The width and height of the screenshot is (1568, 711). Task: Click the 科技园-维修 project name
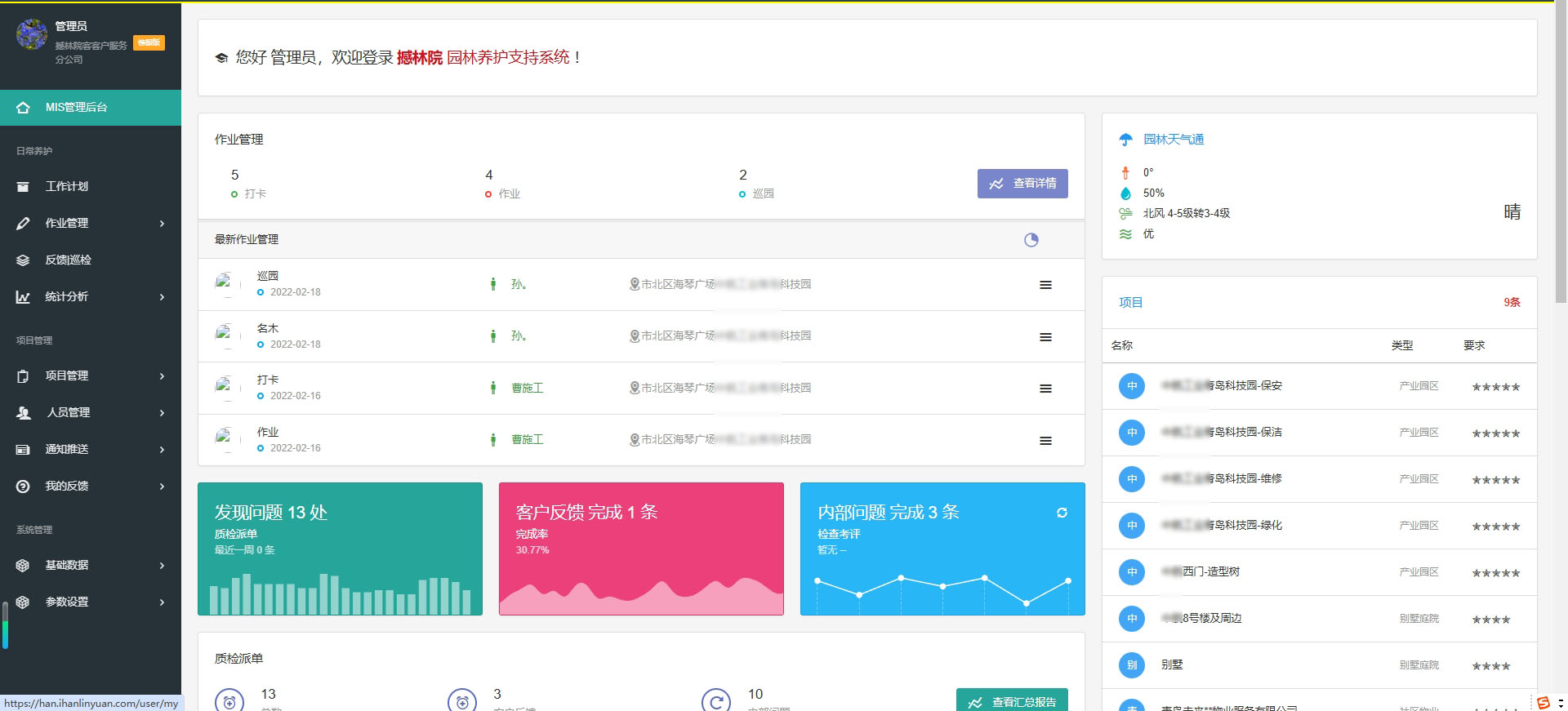click(x=1222, y=479)
